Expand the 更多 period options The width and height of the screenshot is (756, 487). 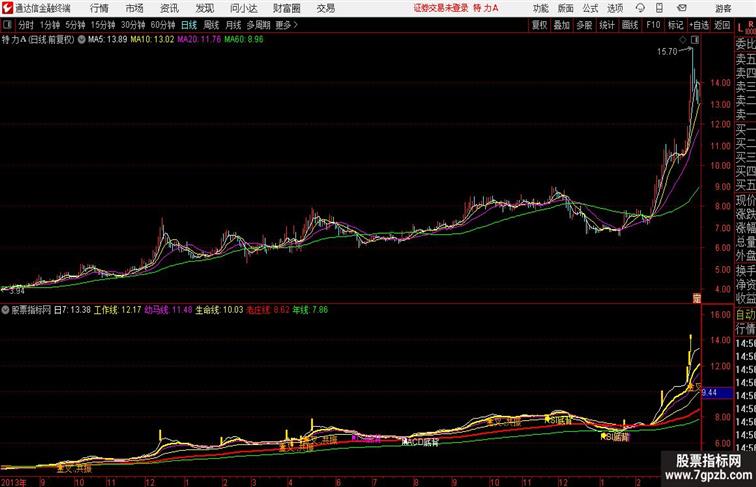tap(286, 25)
